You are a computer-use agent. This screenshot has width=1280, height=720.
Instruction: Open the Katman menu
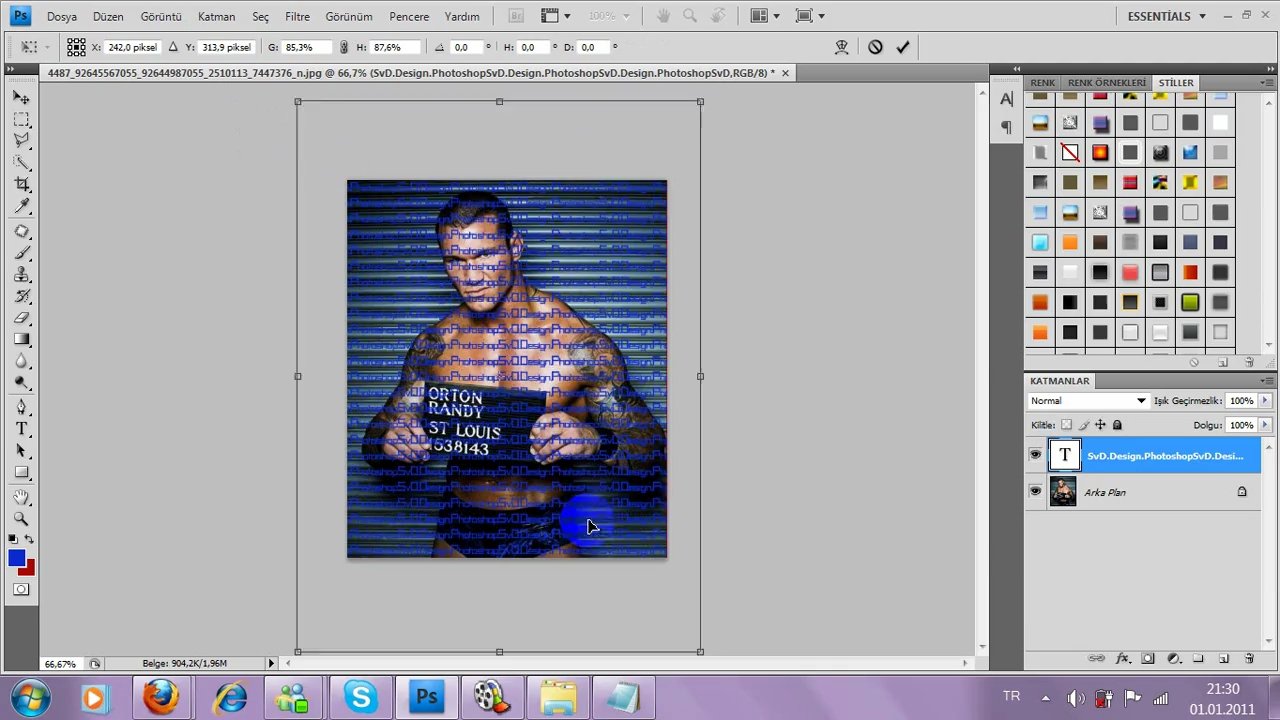[x=216, y=16]
